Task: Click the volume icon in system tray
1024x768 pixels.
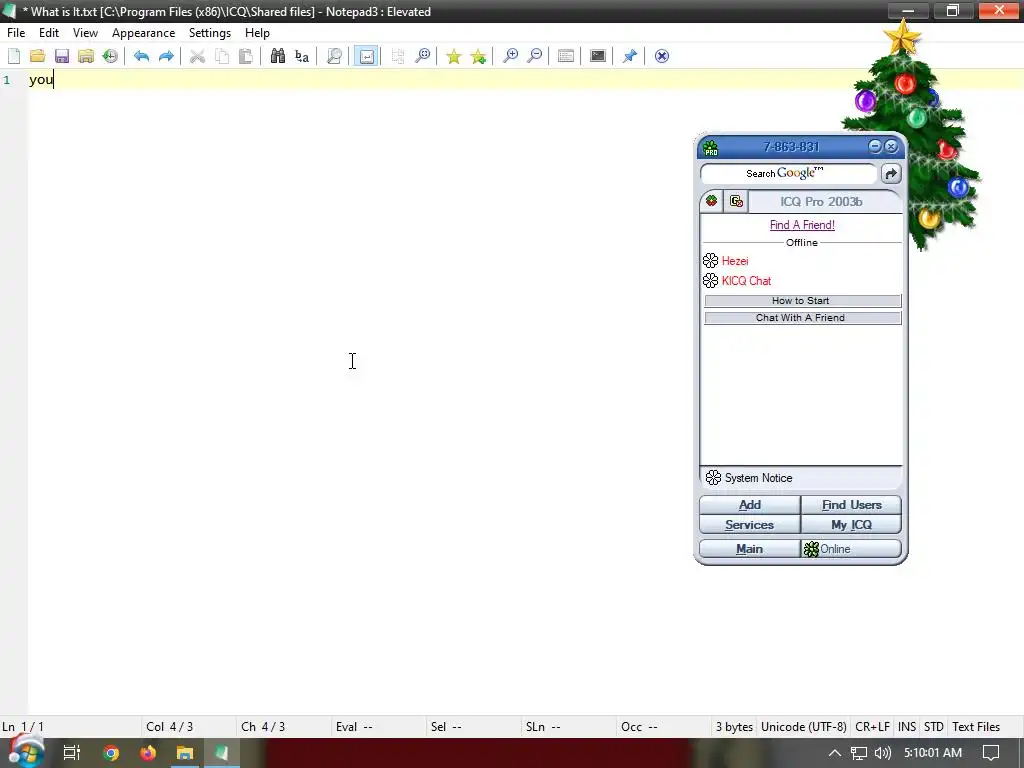Action: tap(882, 753)
